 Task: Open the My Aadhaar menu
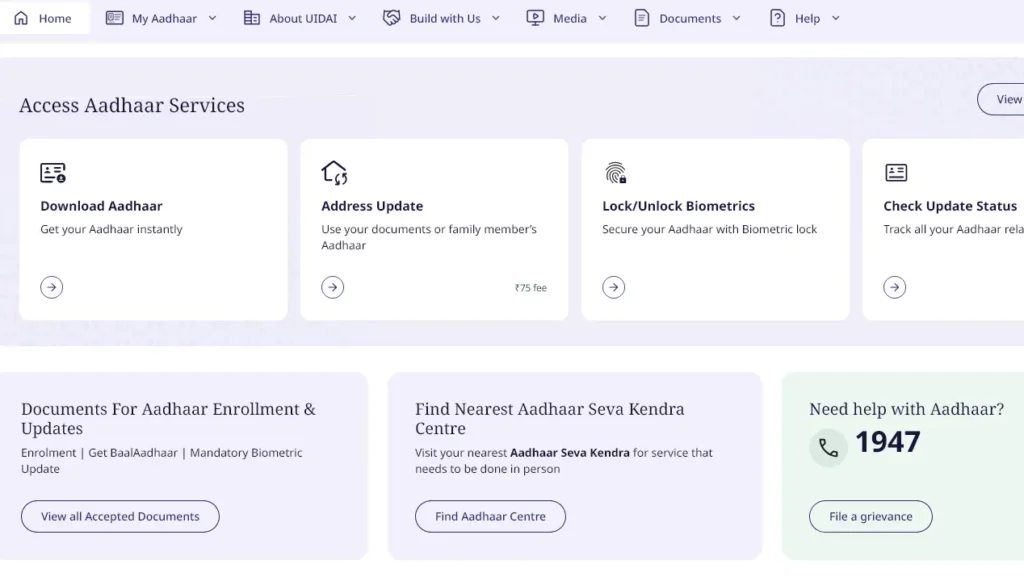tap(161, 18)
